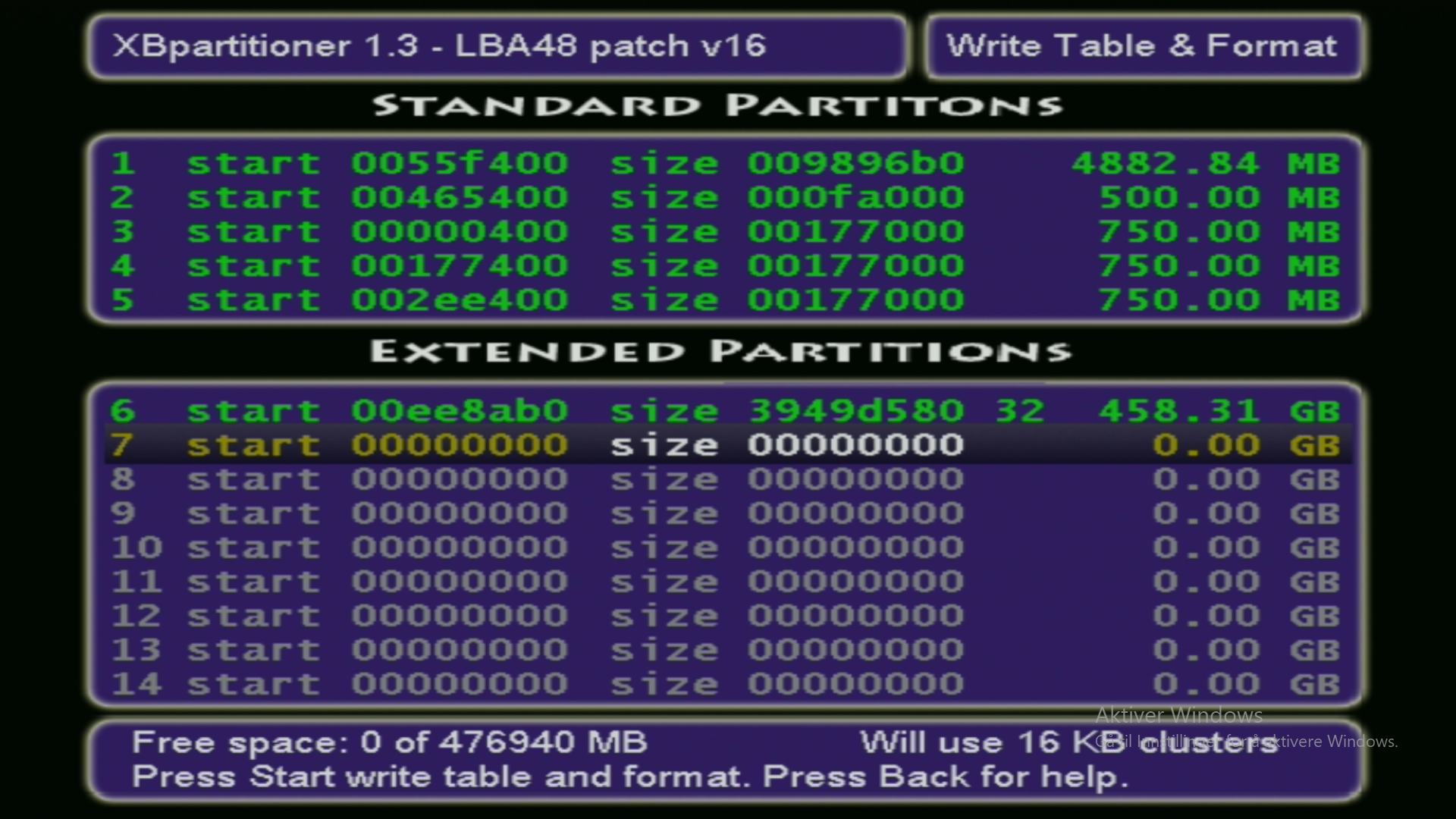
Task: Select extended partition 12 row
Action: tap(725, 616)
